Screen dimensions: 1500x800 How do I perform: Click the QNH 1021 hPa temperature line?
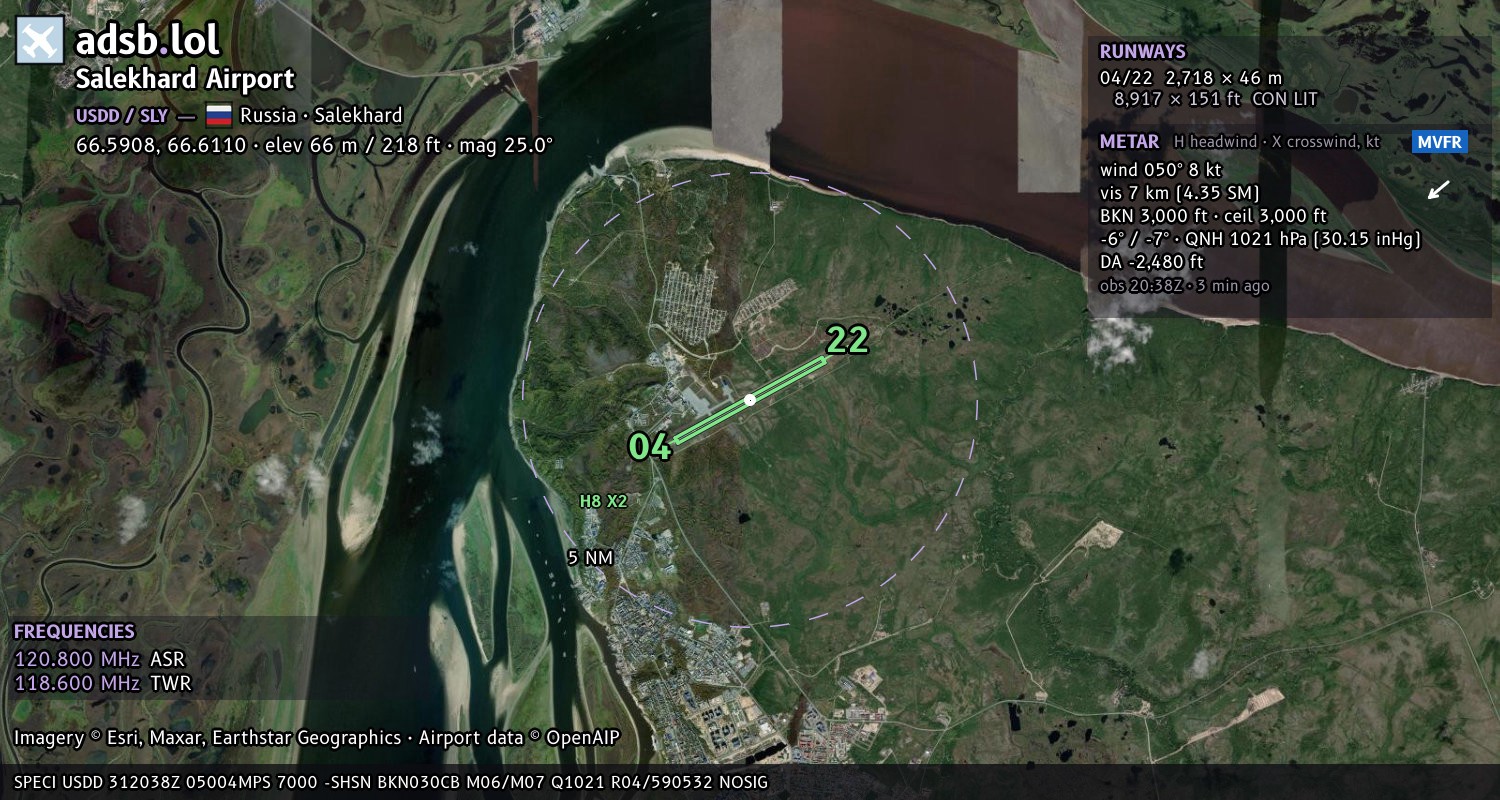1260,239
